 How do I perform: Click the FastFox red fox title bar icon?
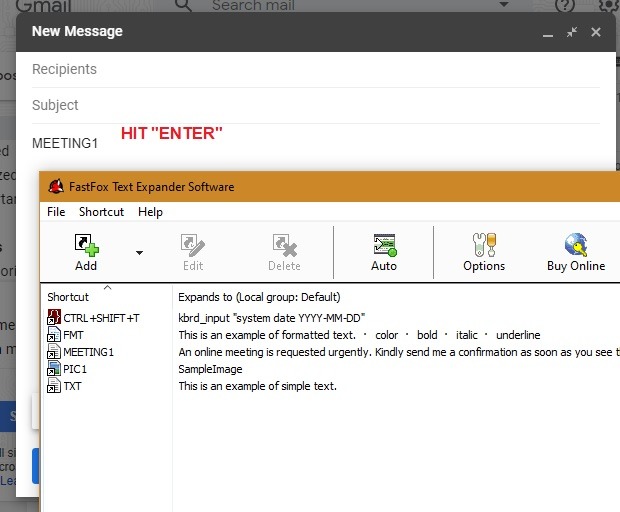point(56,186)
